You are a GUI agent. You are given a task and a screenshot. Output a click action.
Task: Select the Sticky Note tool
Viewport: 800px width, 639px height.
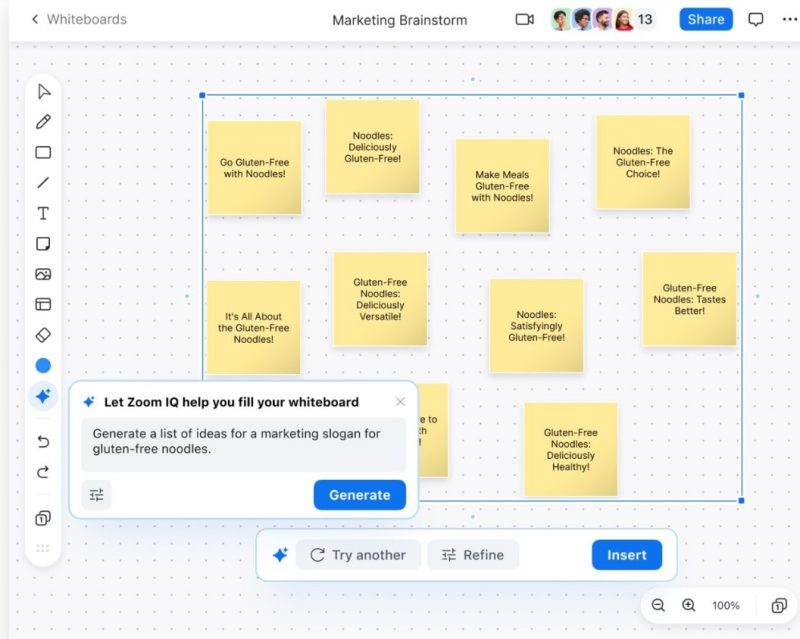point(42,243)
